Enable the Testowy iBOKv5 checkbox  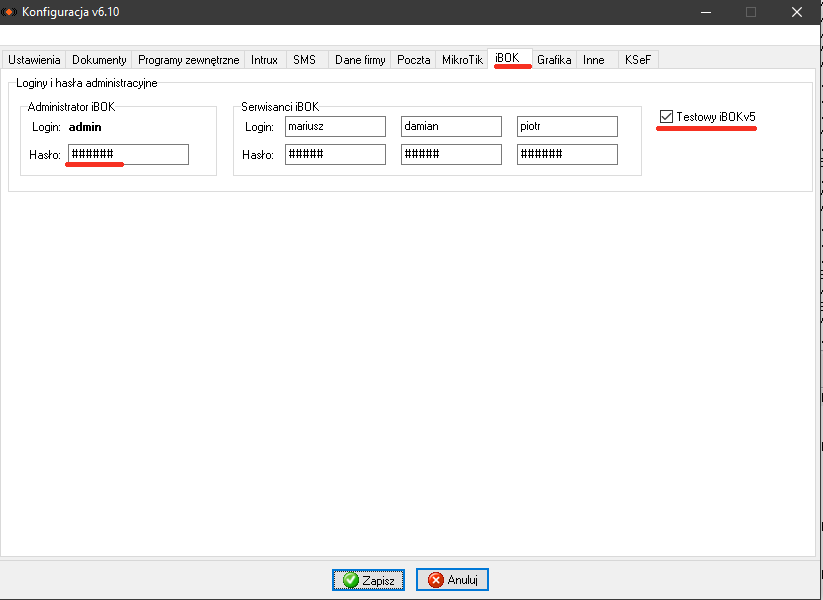(x=667, y=118)
